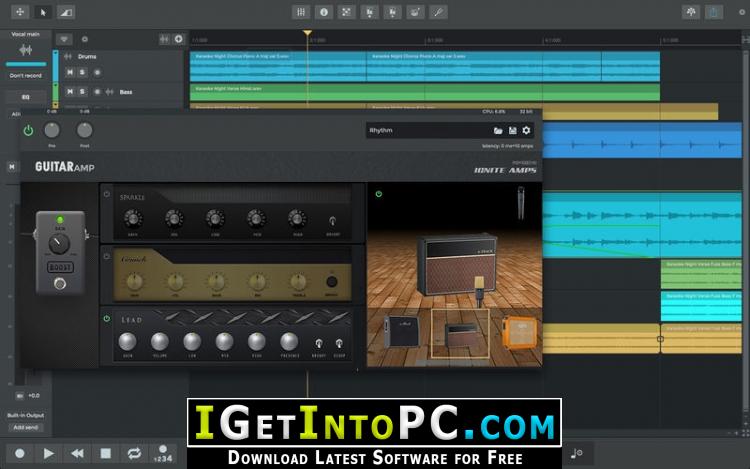The height and width of the screenshot is (469, 750).
Task: Click the Drums track name
Action: 87,56
